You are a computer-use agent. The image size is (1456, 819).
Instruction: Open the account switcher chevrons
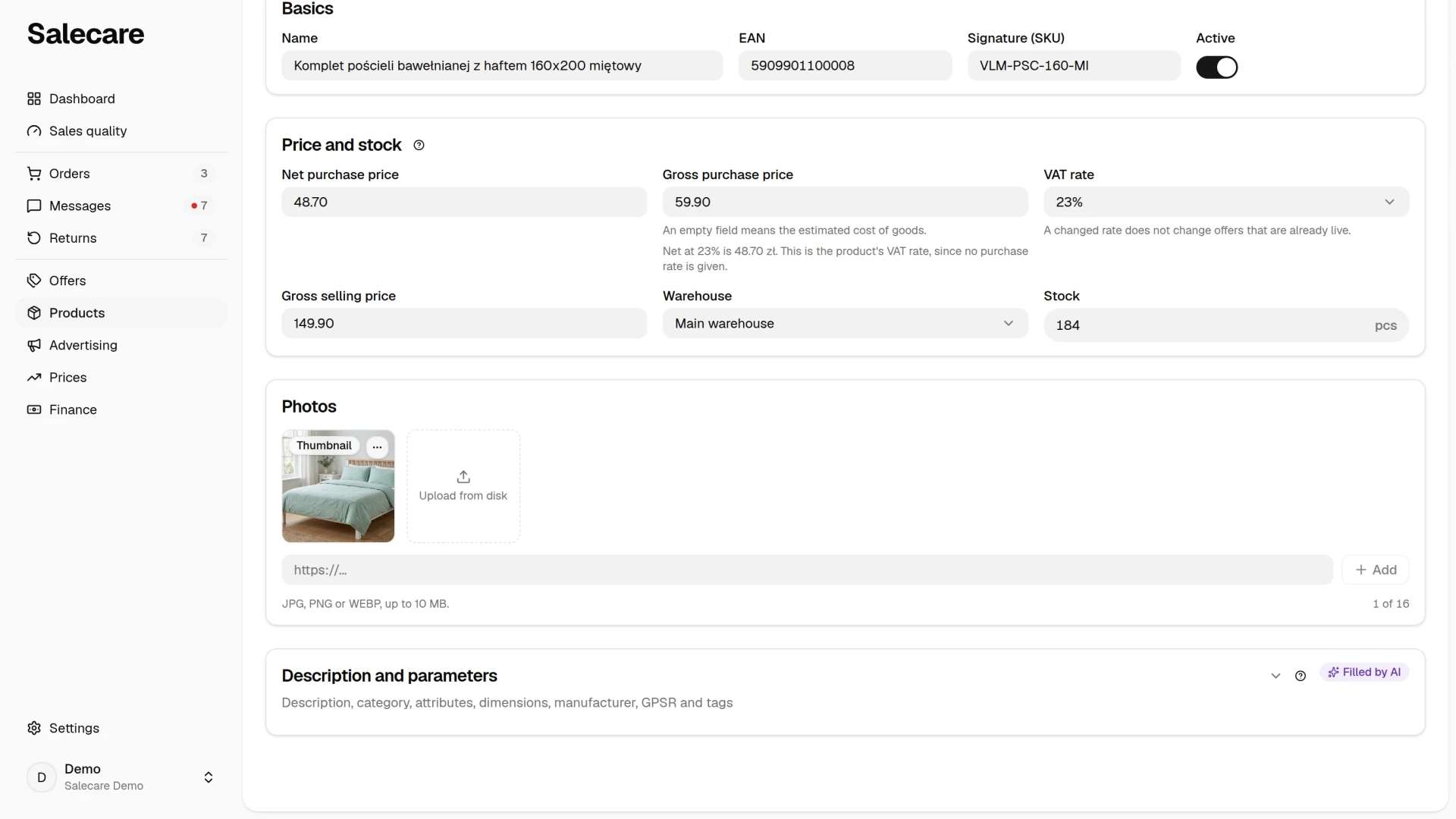pyautogui.click(x=209, y=777)
